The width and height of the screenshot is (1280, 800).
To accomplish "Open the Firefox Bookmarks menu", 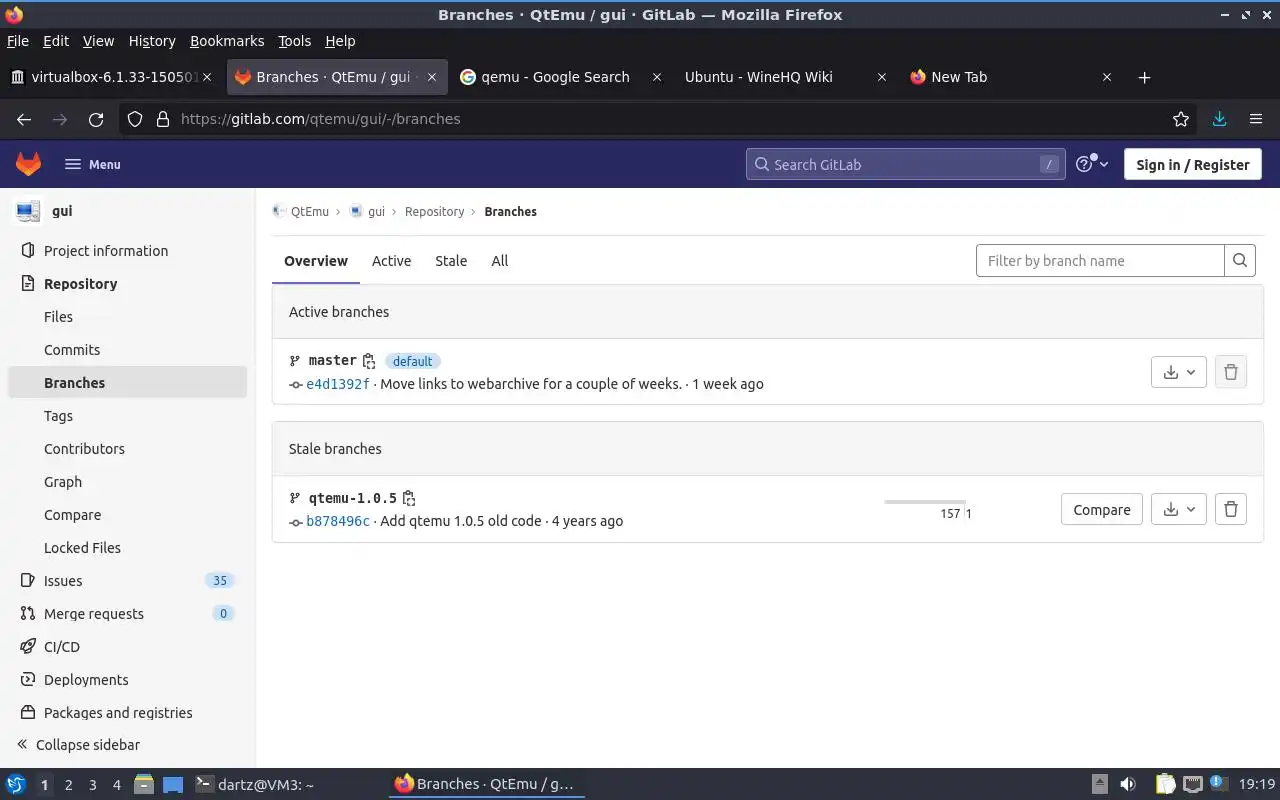I will click(x=227, y=41).
